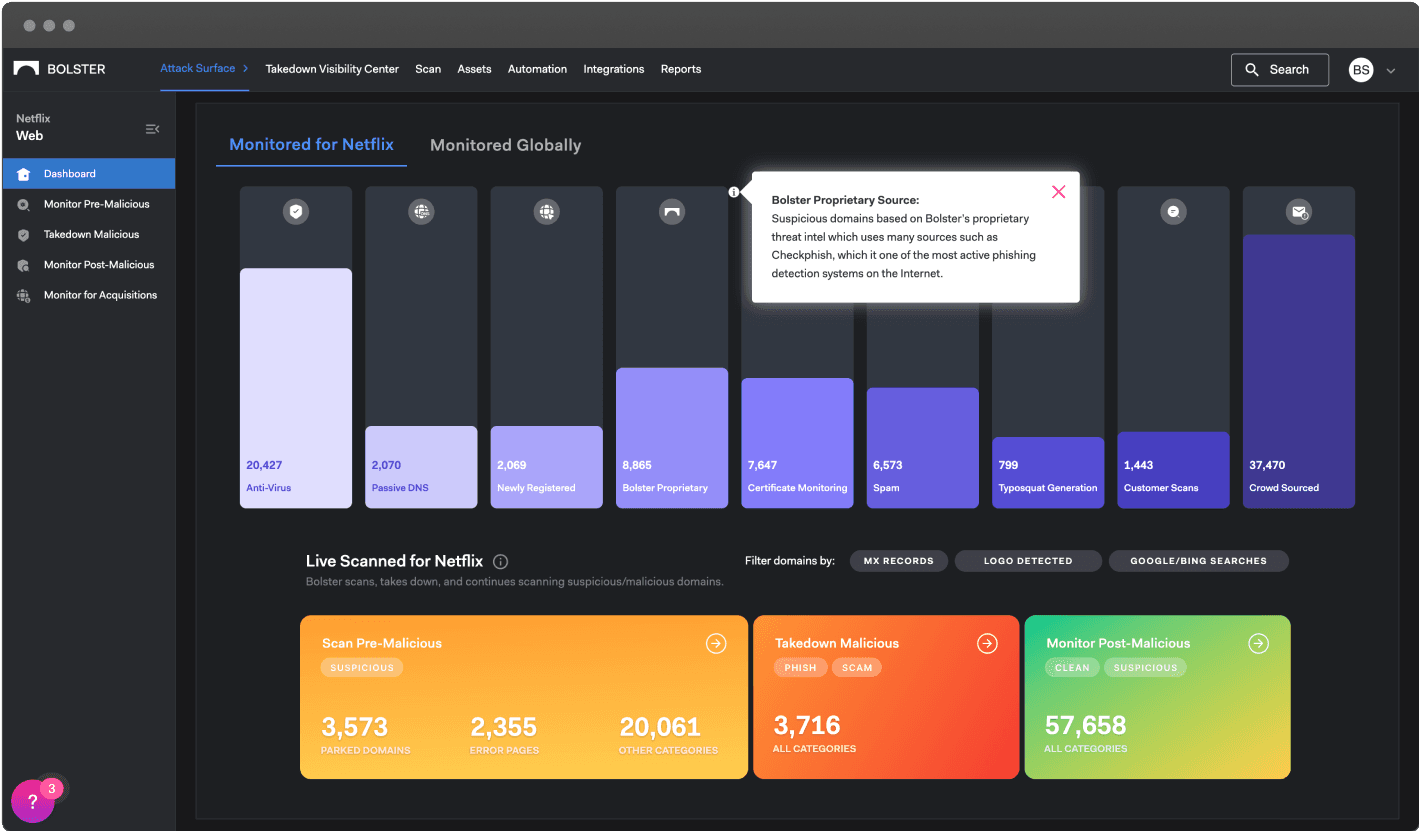Click the BS user avatar
Image resolution: width=1419 pixels, height=831 pixels.
pos(1361,70)
